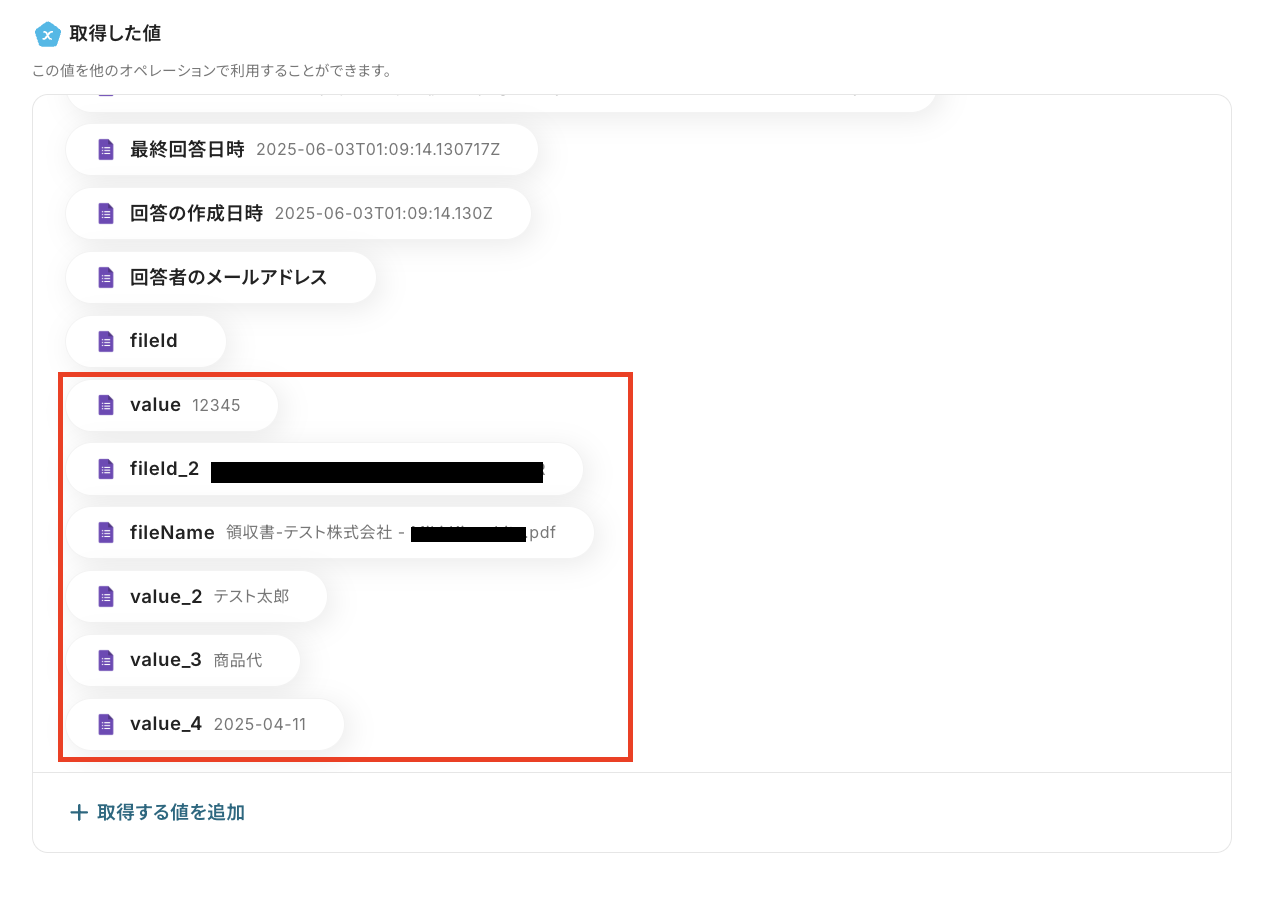Select the 最終回答日時 value chip
The height and width of the screenshot is (906, 1268).
point(302,150)
